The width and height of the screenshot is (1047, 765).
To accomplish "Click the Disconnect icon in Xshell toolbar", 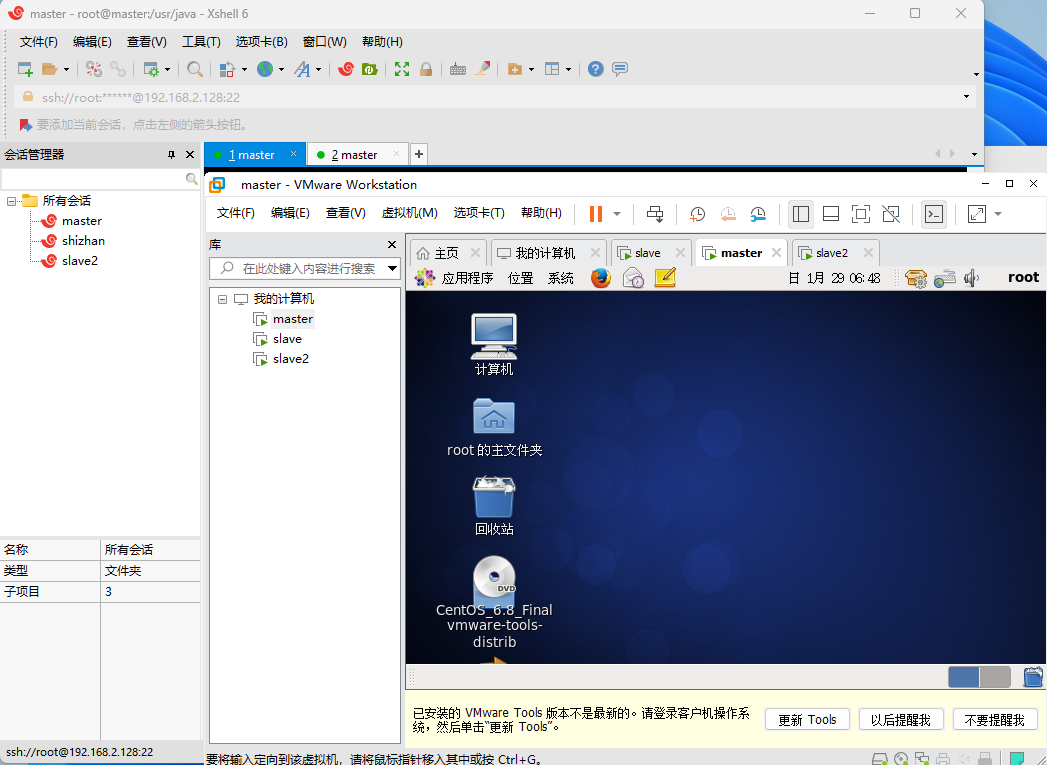I will (x=94, y=69).
